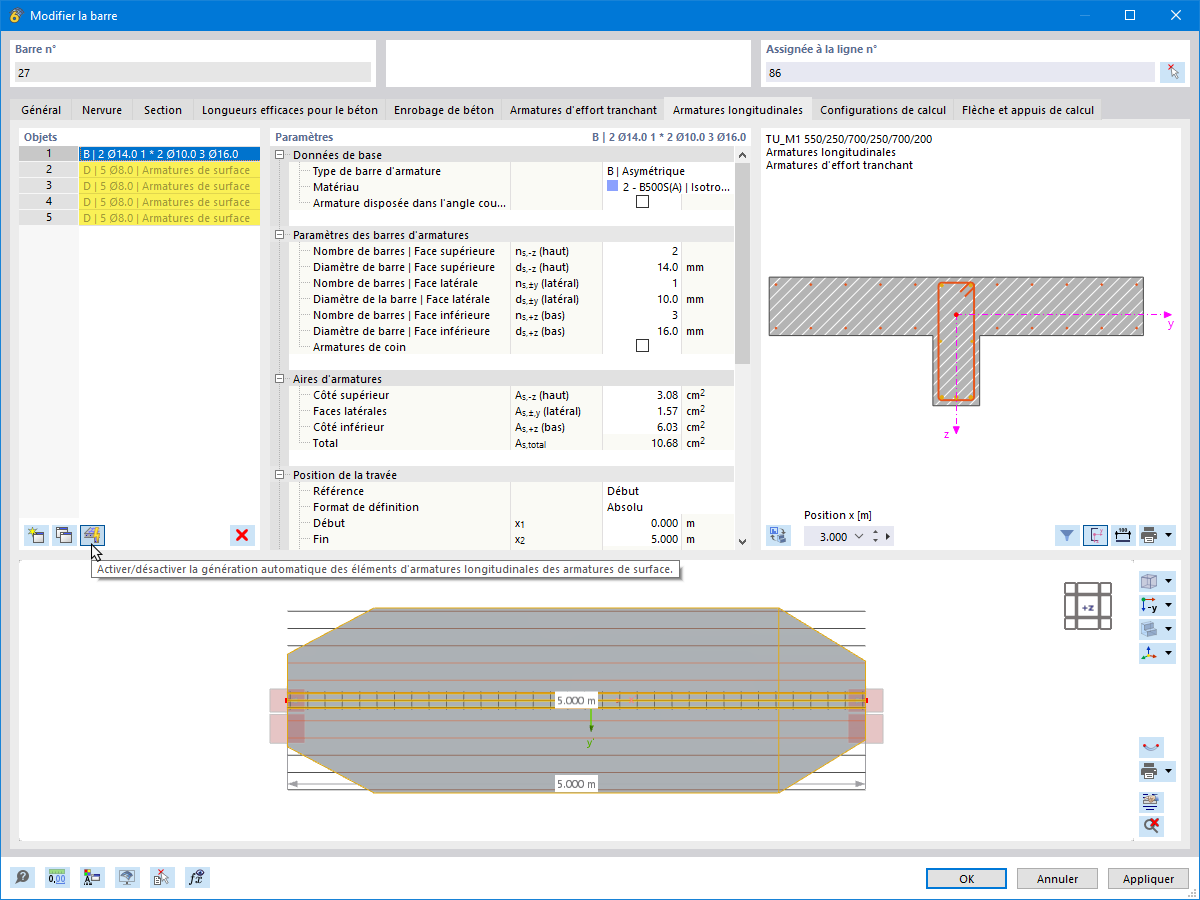Click the funnel filter icon in section view
This screenshot has height=900, width=1200.
click(x=1067, y=536)
